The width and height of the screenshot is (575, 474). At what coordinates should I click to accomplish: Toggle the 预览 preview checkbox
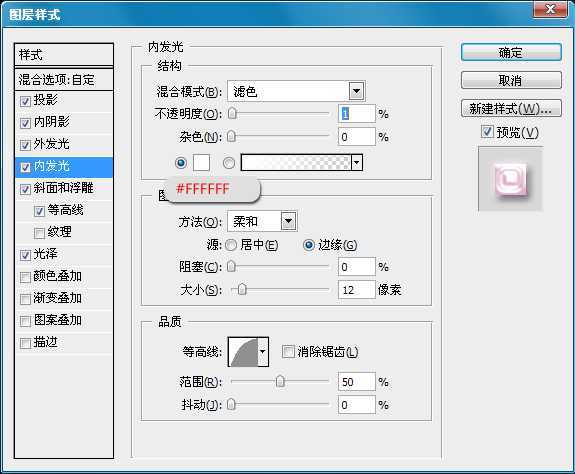[487, 131]
